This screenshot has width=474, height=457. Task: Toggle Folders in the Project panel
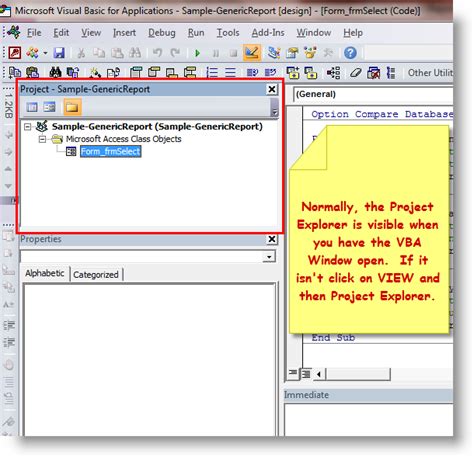72,107
